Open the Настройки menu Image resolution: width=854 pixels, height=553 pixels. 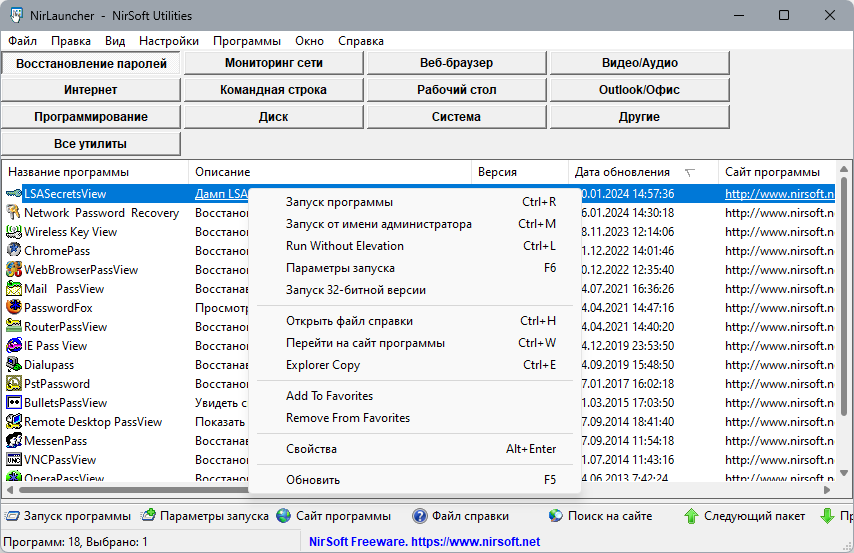point(169,41)
